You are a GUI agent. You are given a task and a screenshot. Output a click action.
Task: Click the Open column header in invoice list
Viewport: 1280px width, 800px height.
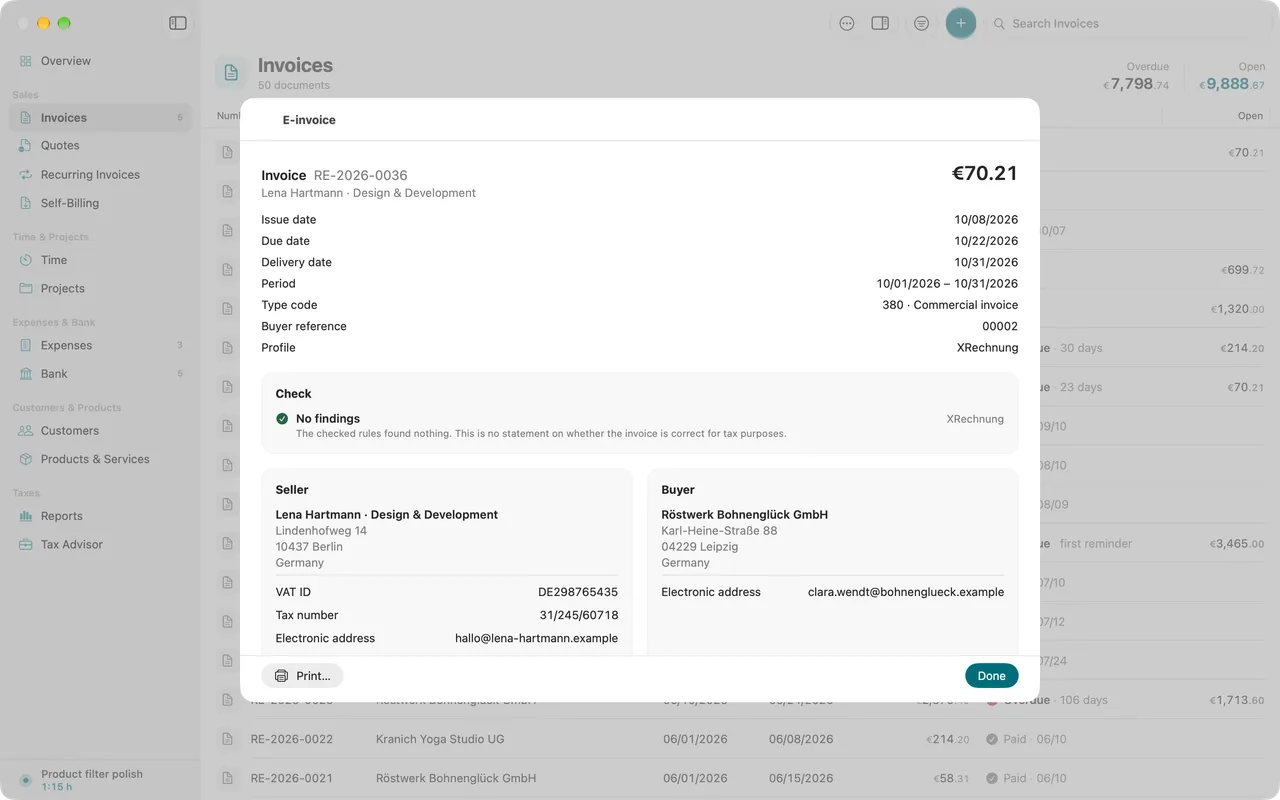(1250, 116)
